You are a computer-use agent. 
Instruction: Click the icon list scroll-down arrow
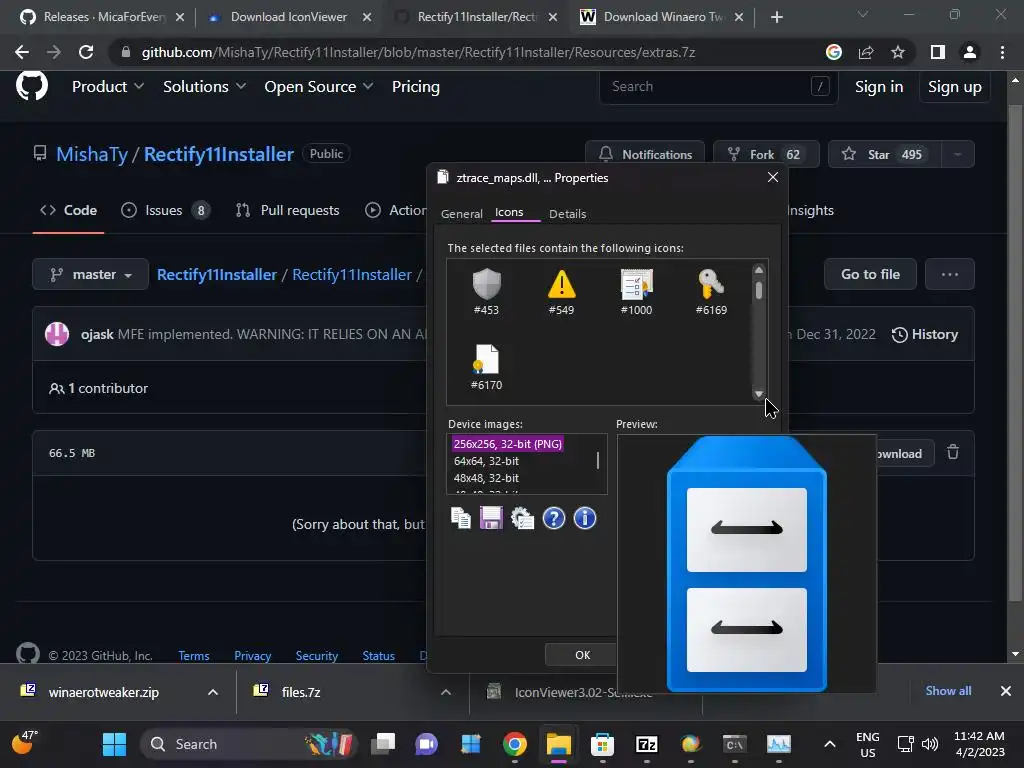[x=759, y=394]
